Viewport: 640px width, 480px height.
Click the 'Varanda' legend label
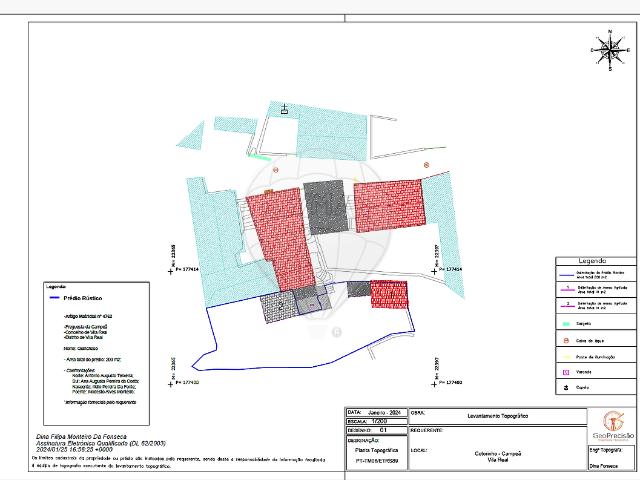(584, 372)
